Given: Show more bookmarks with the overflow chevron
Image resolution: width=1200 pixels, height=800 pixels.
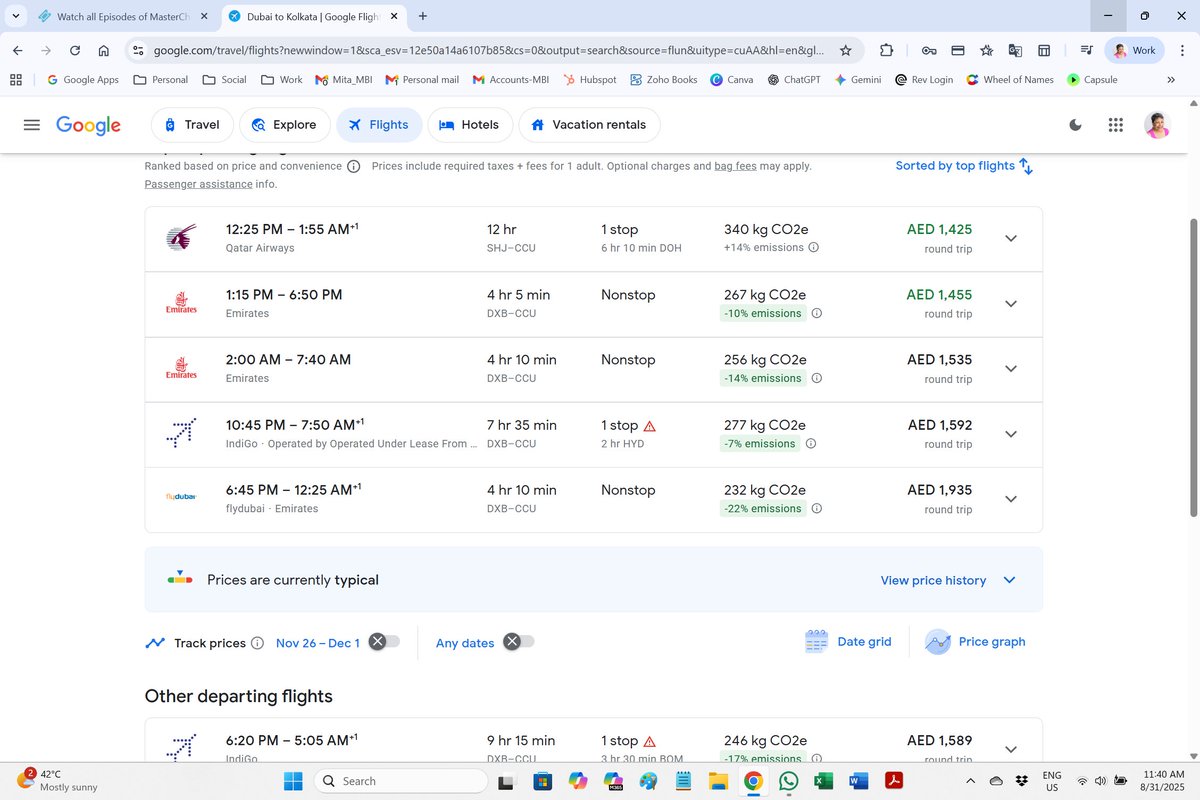Looking at the screenshot, I should coord(1170,80).
